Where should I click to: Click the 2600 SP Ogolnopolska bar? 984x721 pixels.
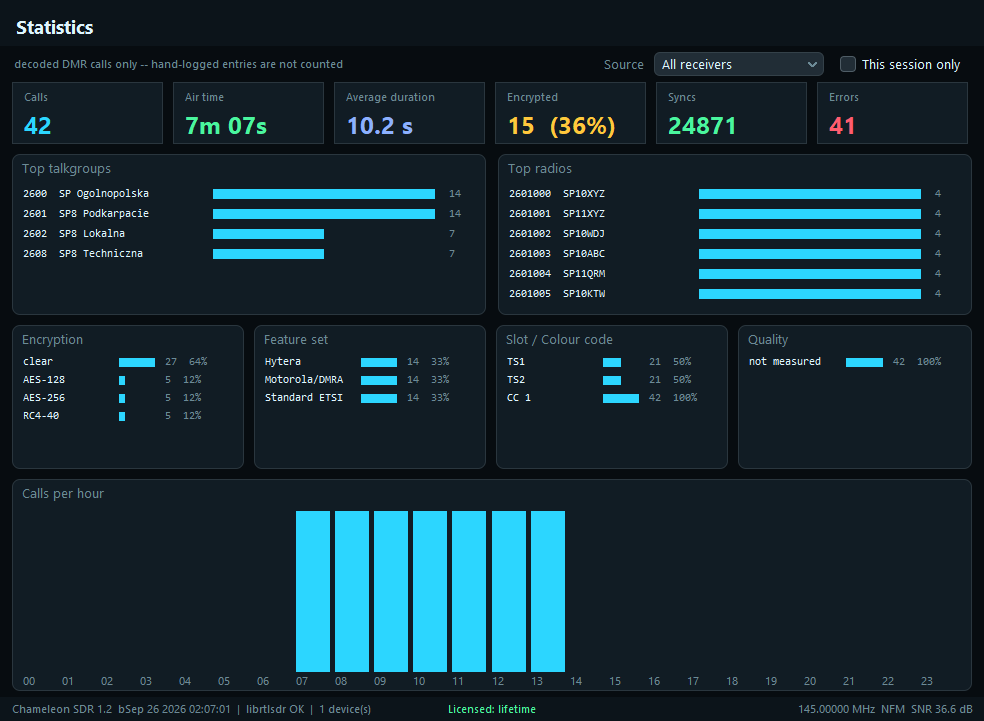pyautogui.click(x=324, y=194)
